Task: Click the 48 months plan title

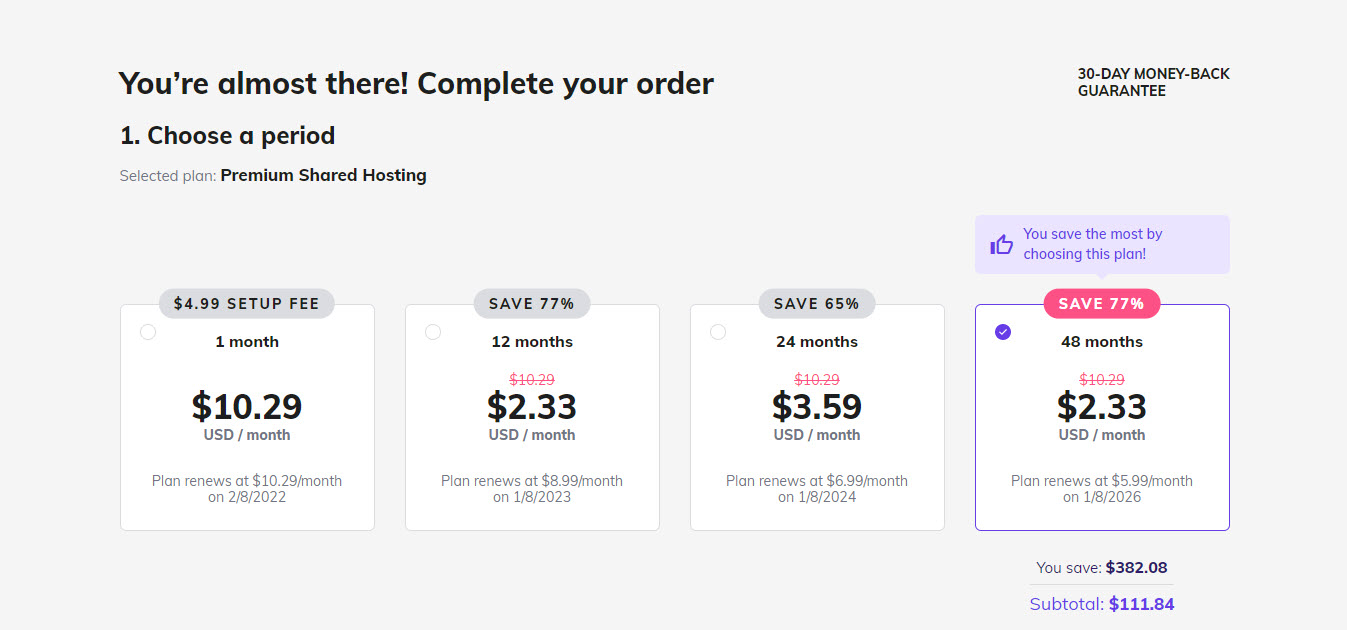Action: [x=1102, y=342]
